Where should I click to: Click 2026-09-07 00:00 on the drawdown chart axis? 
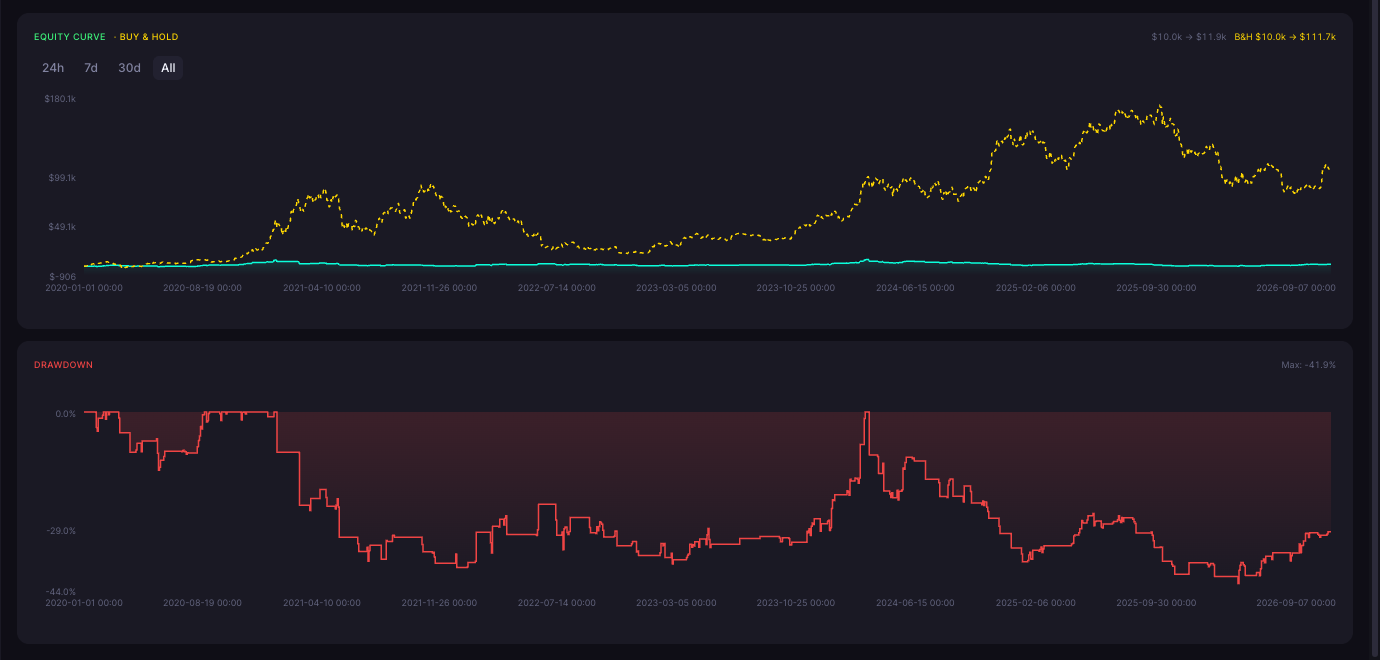point(1296,604)
